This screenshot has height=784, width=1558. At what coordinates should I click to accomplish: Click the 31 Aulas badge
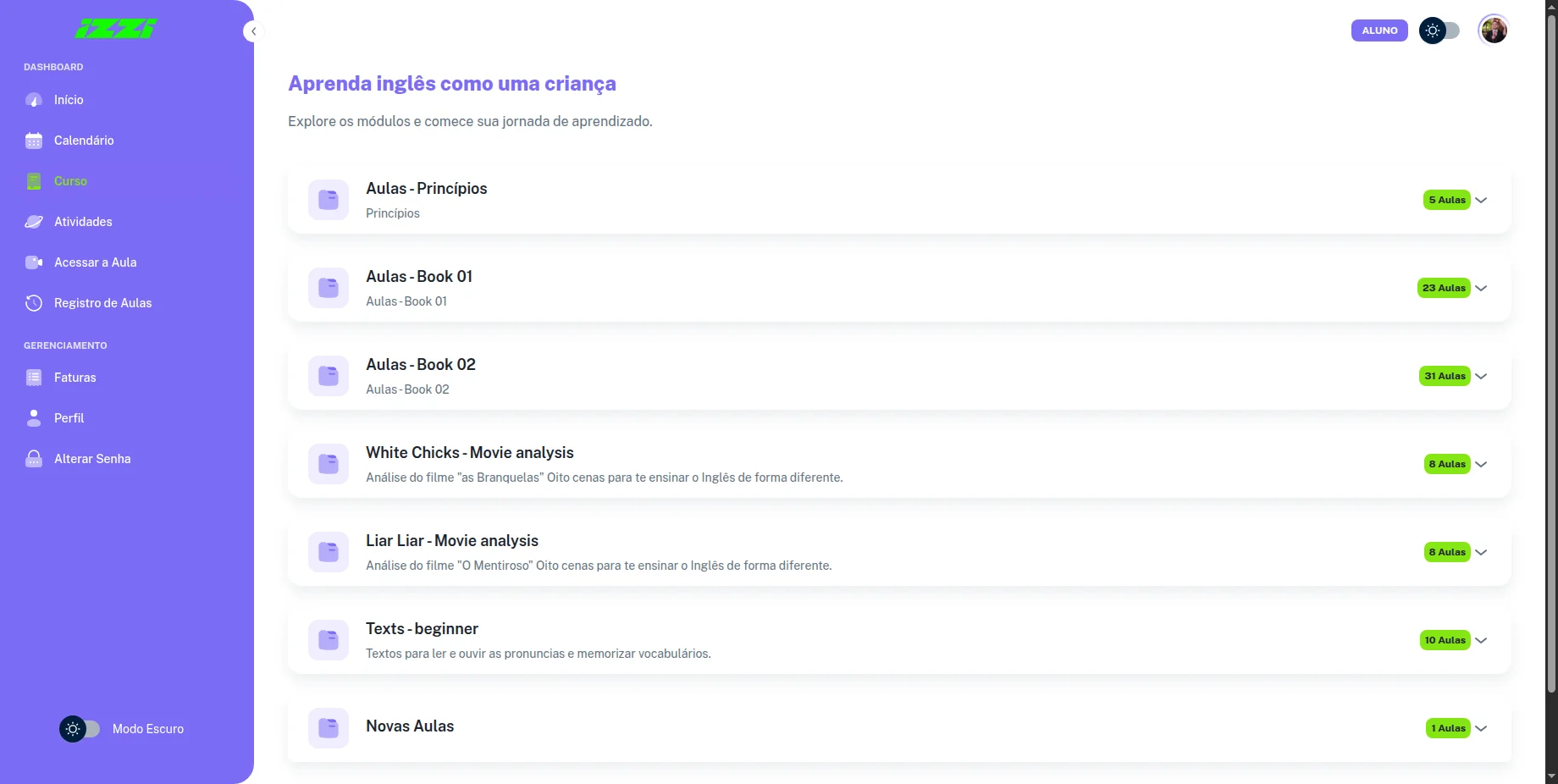[1445, 376]
